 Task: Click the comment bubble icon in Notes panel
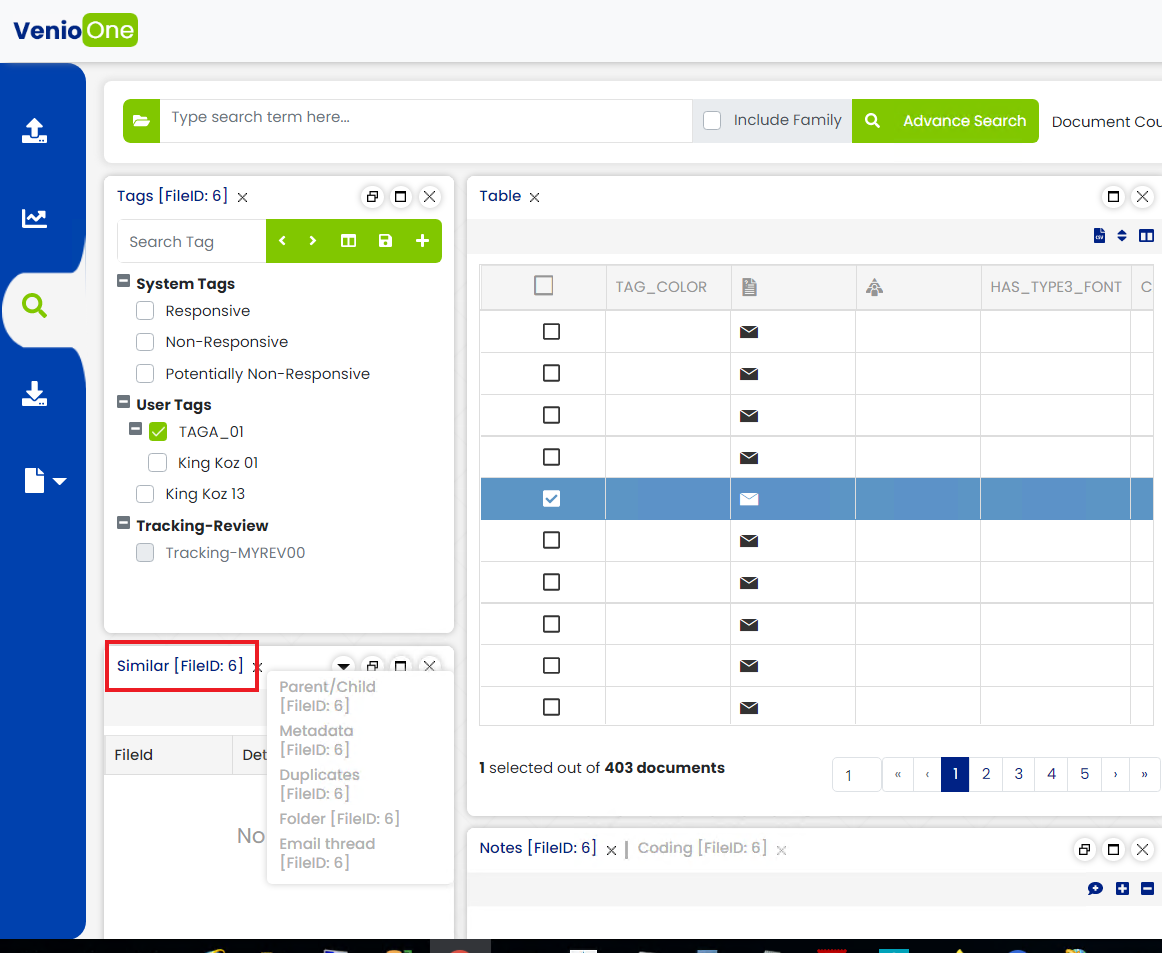(1095, 889)
